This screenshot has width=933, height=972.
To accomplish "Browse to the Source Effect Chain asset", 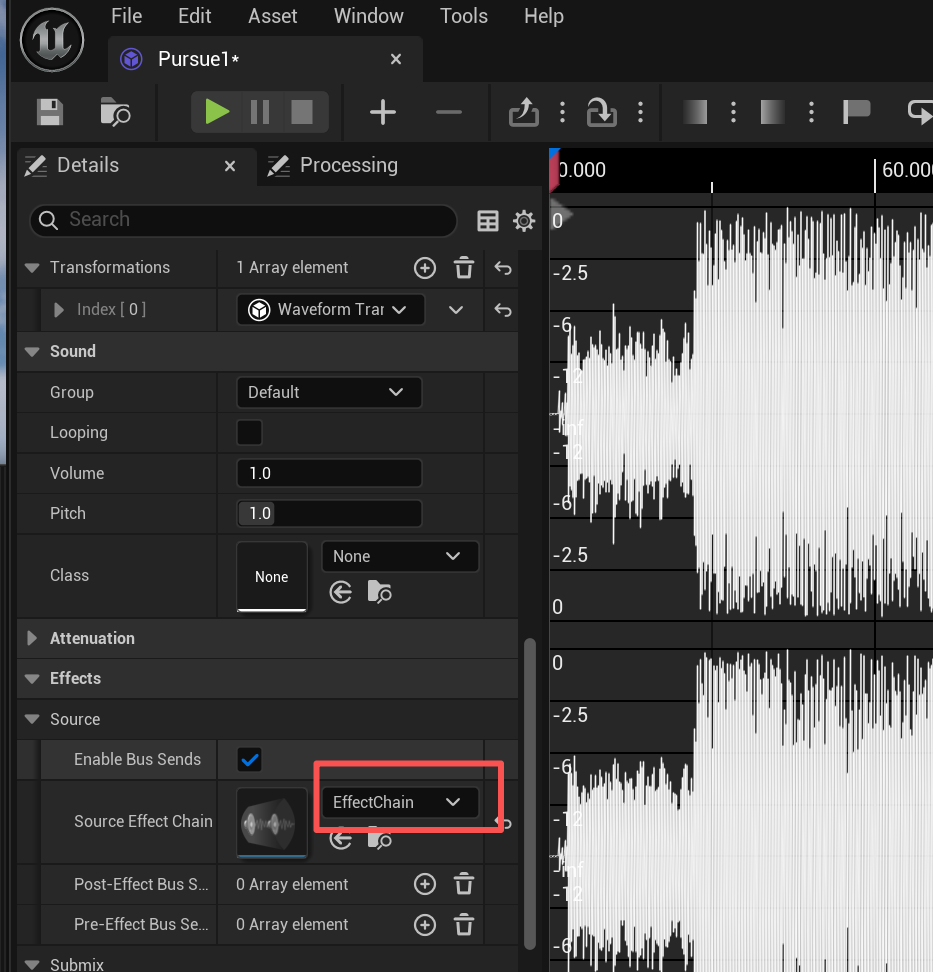I will [379, 840].
